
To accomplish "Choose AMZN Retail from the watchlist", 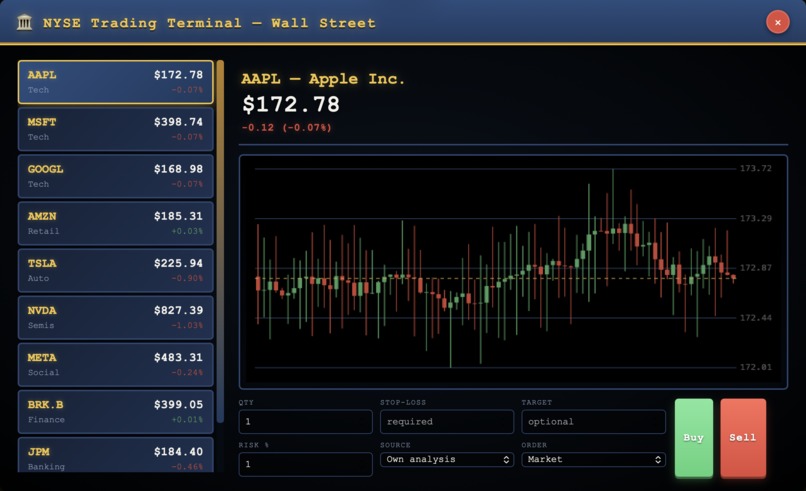I will [x=116, y=224].
